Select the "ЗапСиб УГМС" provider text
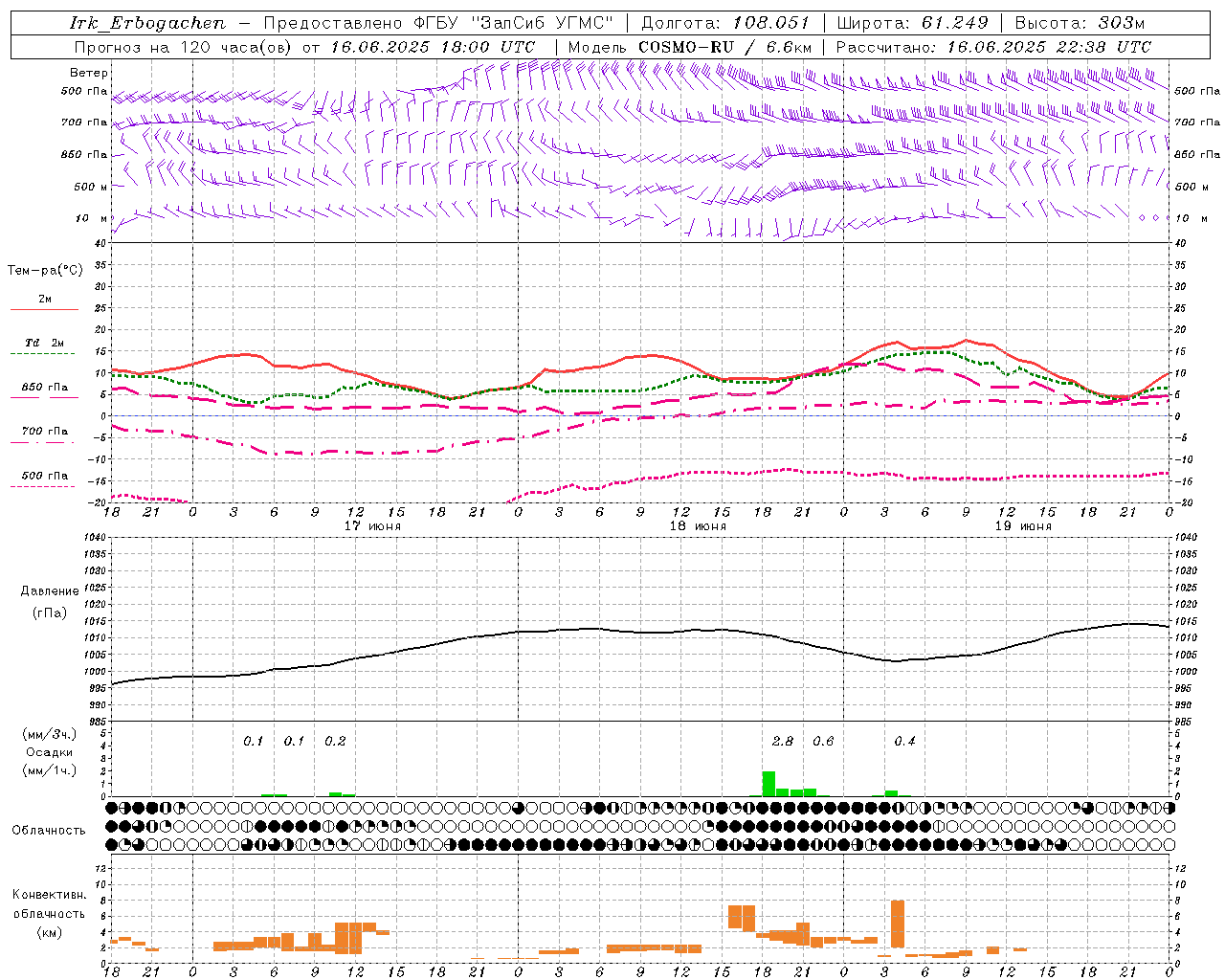Viewport: 1225px width, 980px height. tap(544, 23)
